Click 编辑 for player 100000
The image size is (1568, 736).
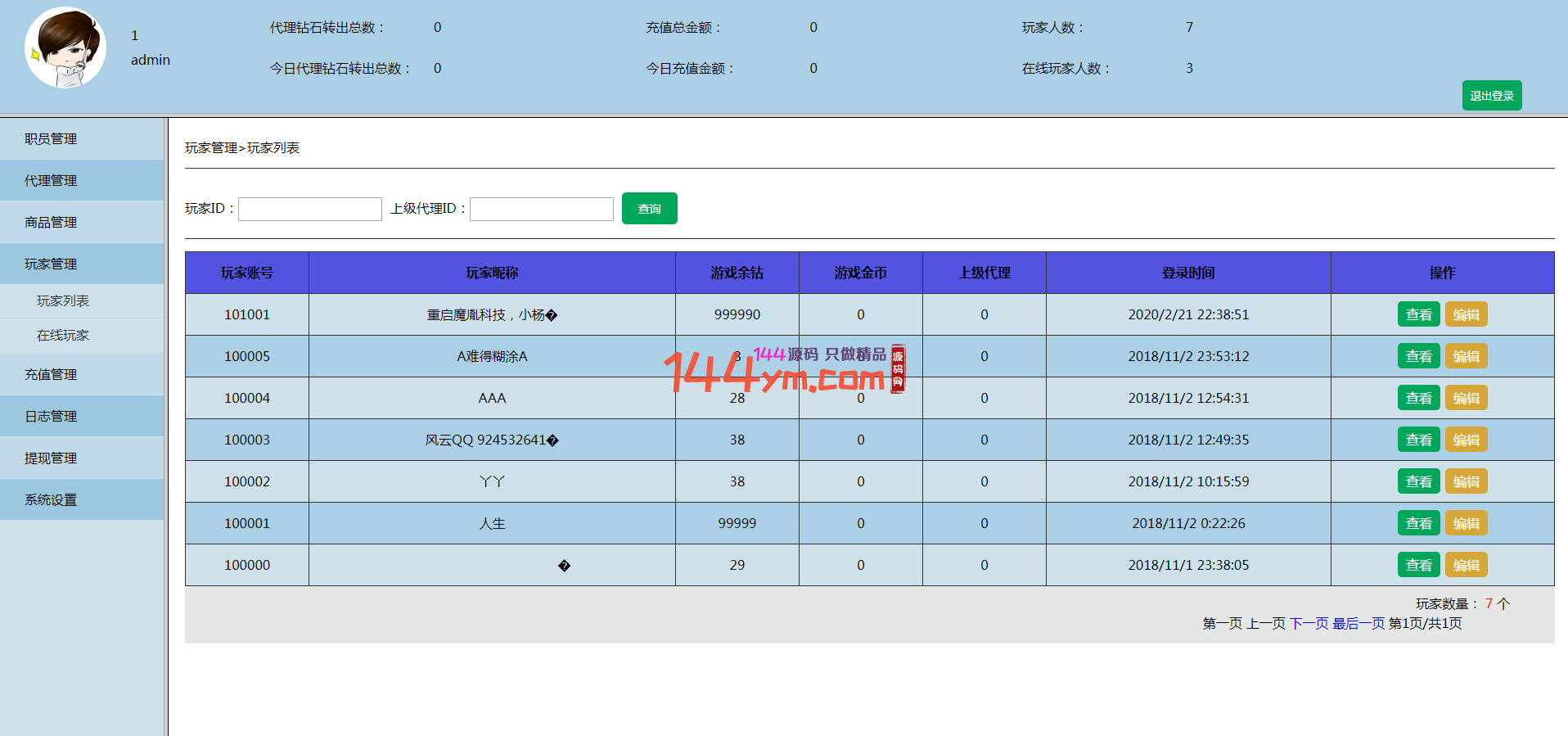1466,566
